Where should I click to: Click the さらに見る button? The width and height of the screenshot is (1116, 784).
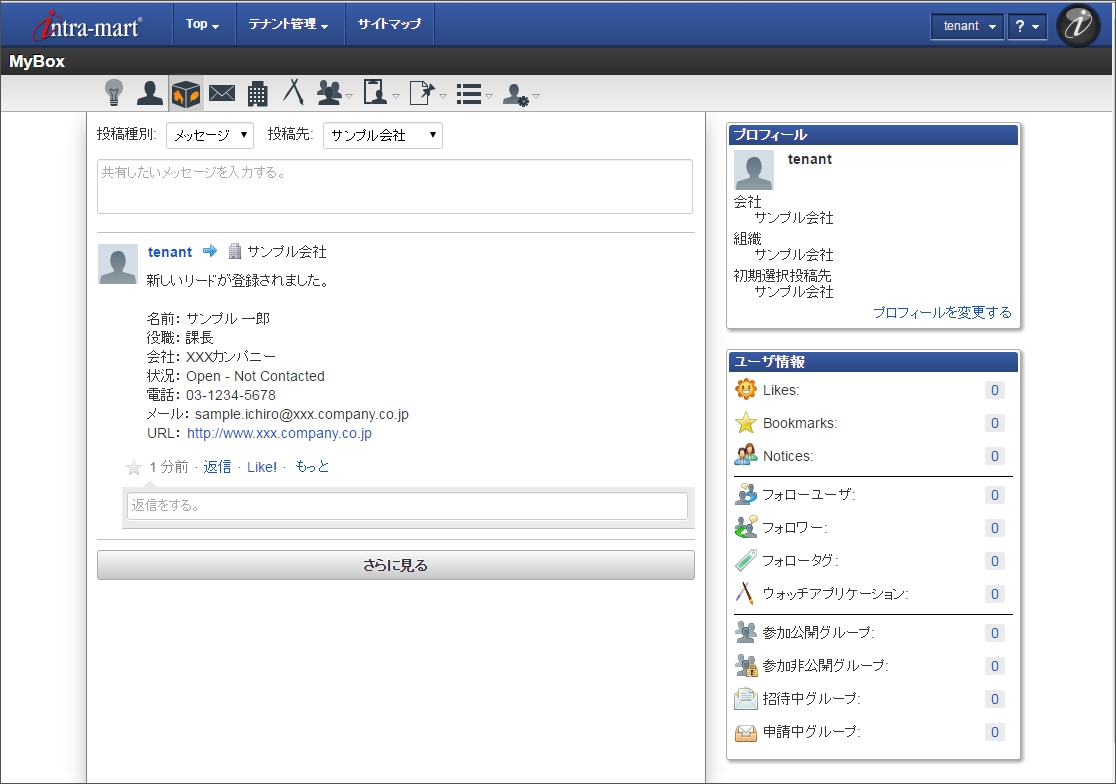396,565
